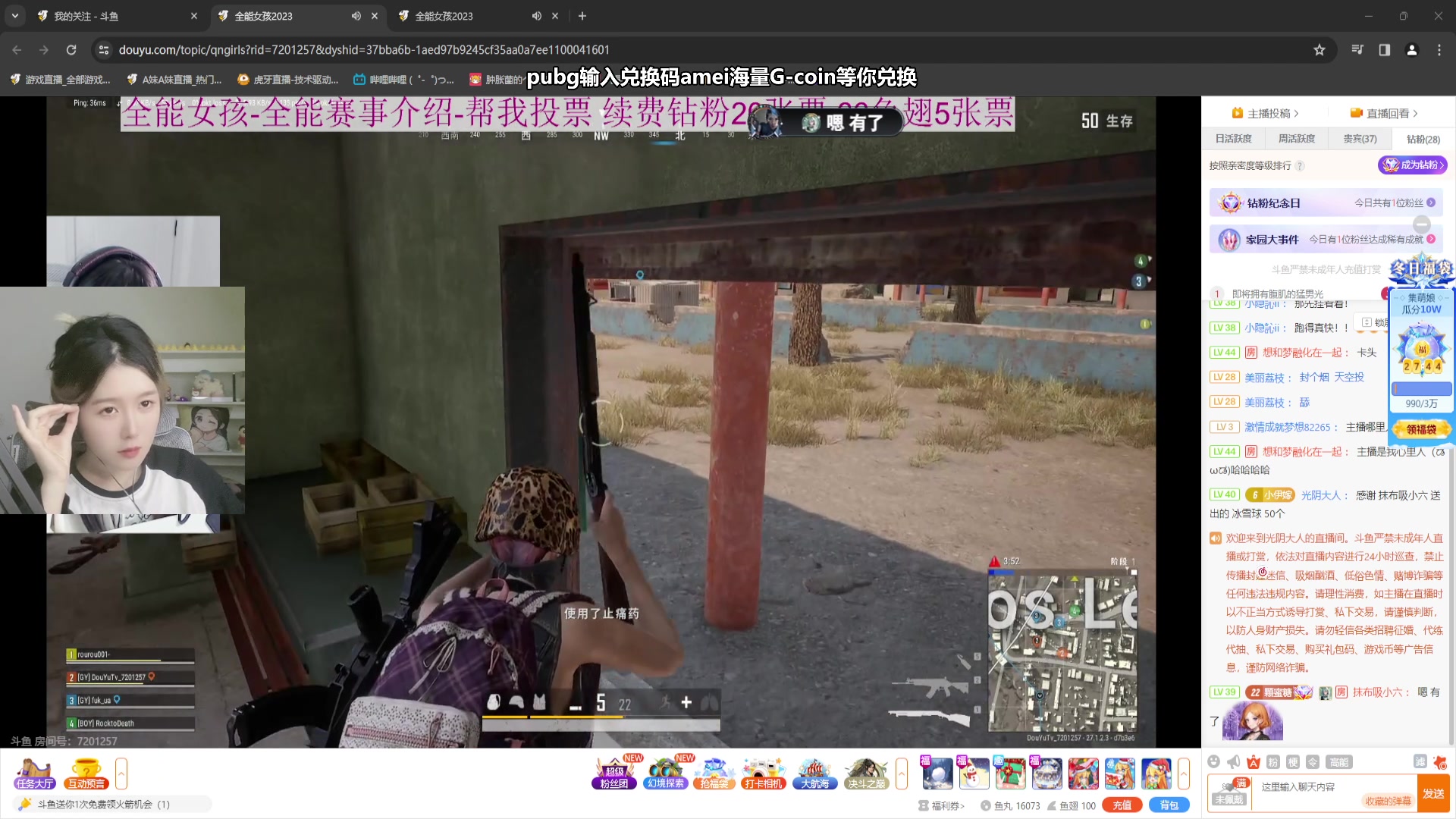Click the browser address bar URL
Viewport: 1456px width, 819px height.
pyautogui.click(x=364, y=50)
